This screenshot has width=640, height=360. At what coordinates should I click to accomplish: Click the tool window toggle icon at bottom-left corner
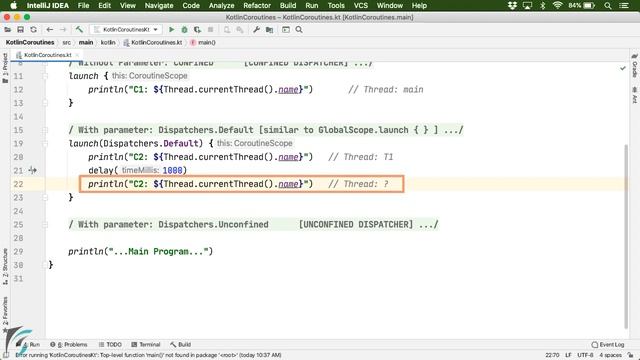click(6, 355)
